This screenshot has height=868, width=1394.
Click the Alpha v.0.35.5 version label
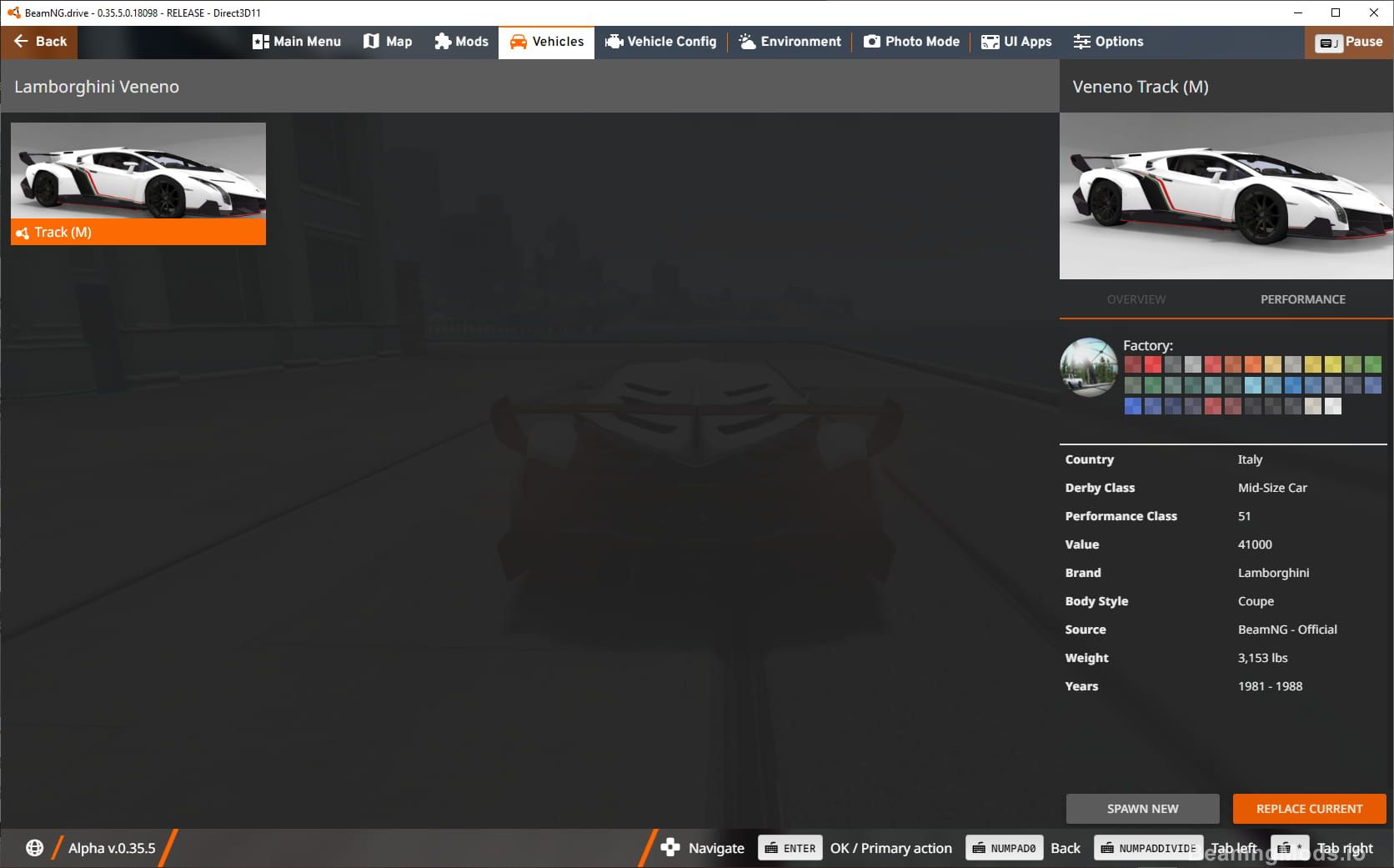tap(112, 848)
